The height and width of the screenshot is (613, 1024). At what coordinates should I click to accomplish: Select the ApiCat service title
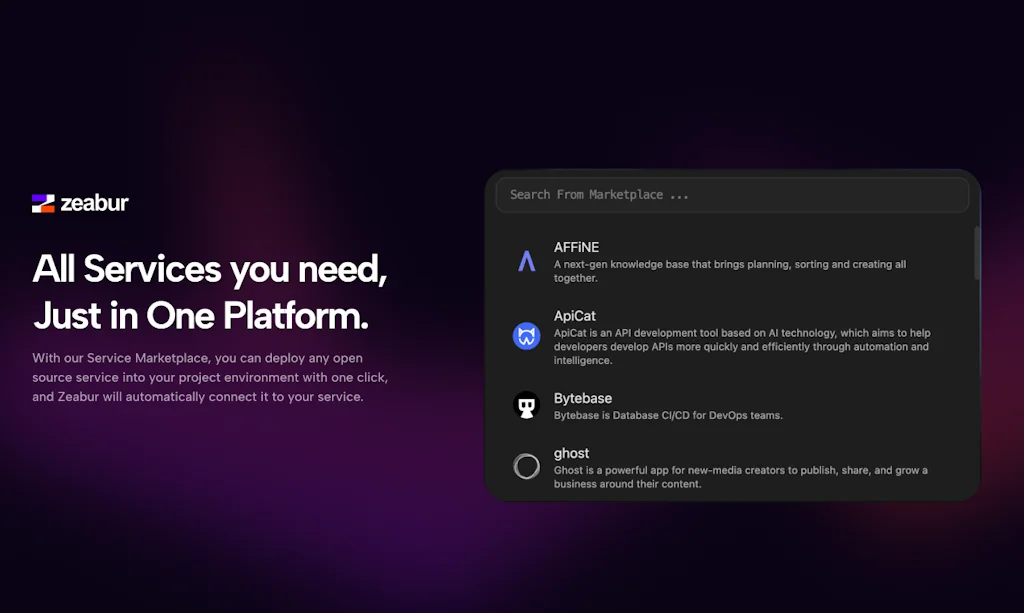tap(575, 316)
